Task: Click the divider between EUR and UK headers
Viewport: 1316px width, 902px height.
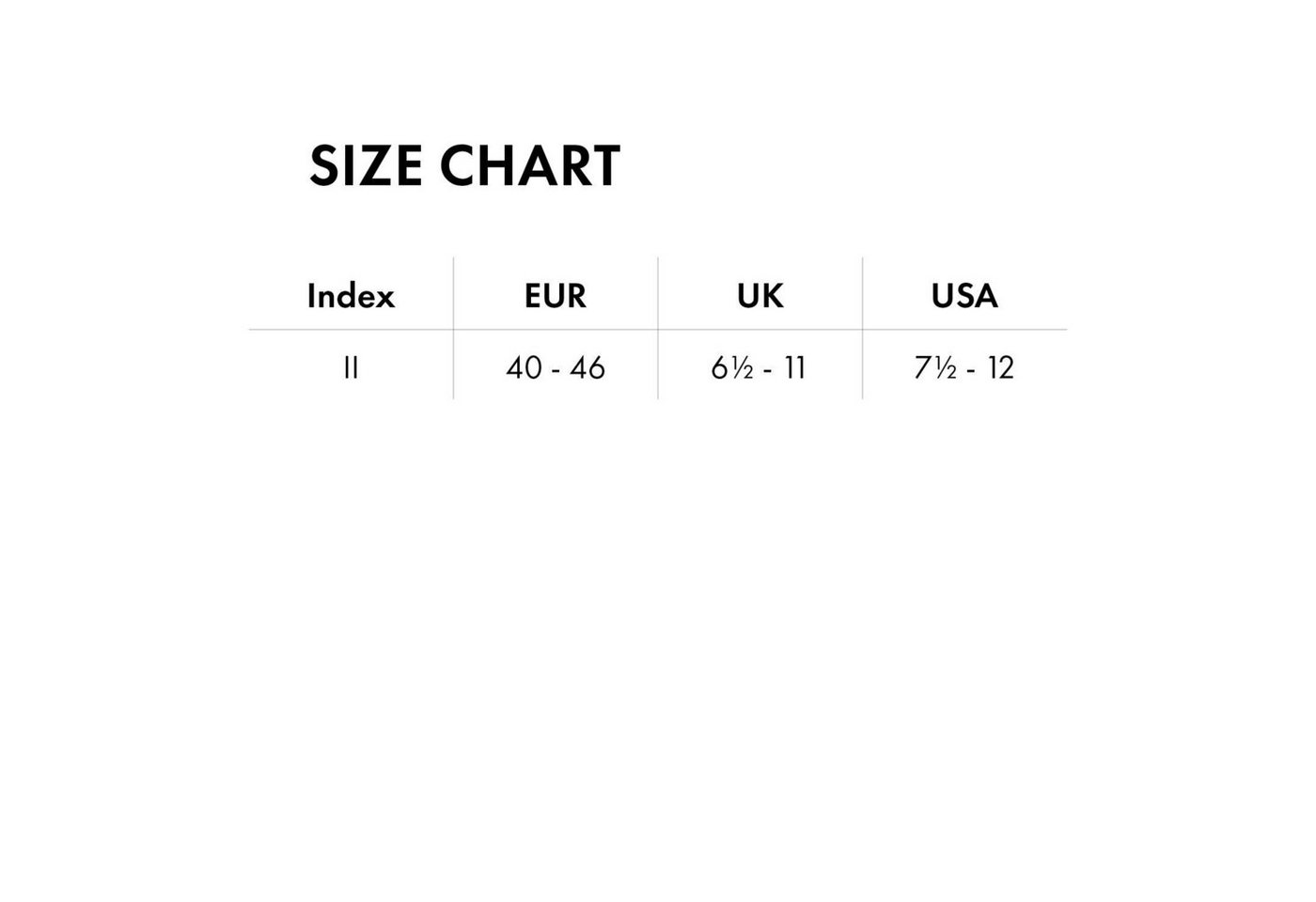Action: 658,293
